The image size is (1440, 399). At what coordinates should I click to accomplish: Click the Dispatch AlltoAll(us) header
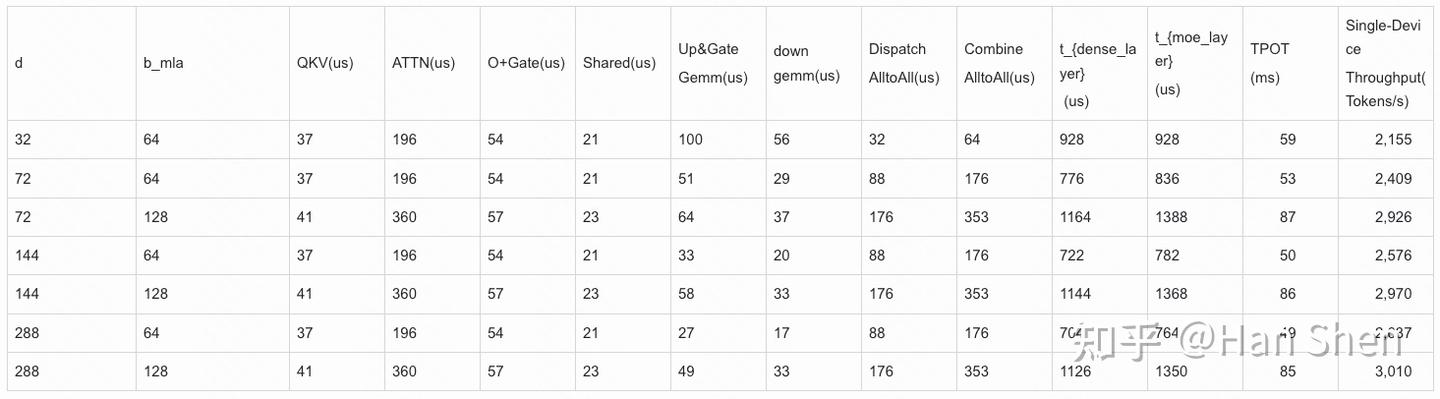coord(904,63)
